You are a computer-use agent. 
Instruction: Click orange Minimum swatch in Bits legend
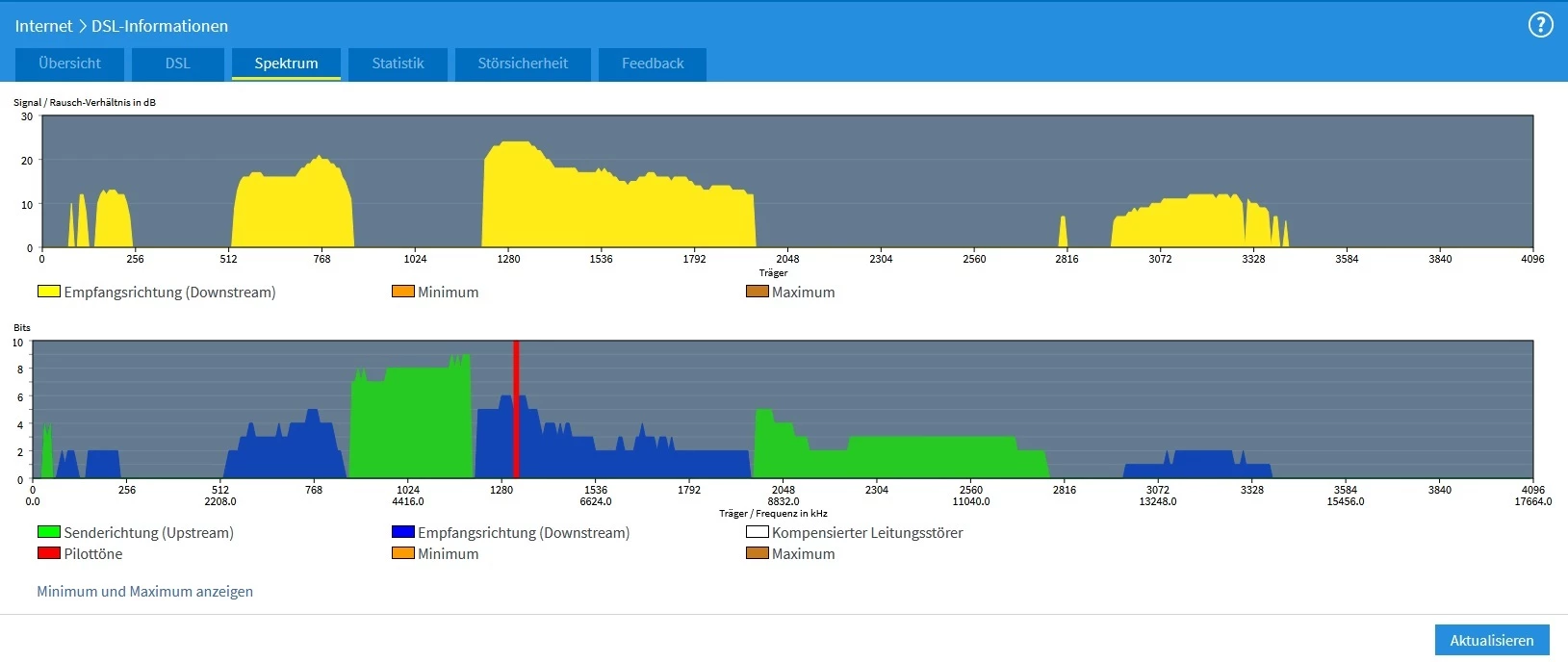pos(402,553)
